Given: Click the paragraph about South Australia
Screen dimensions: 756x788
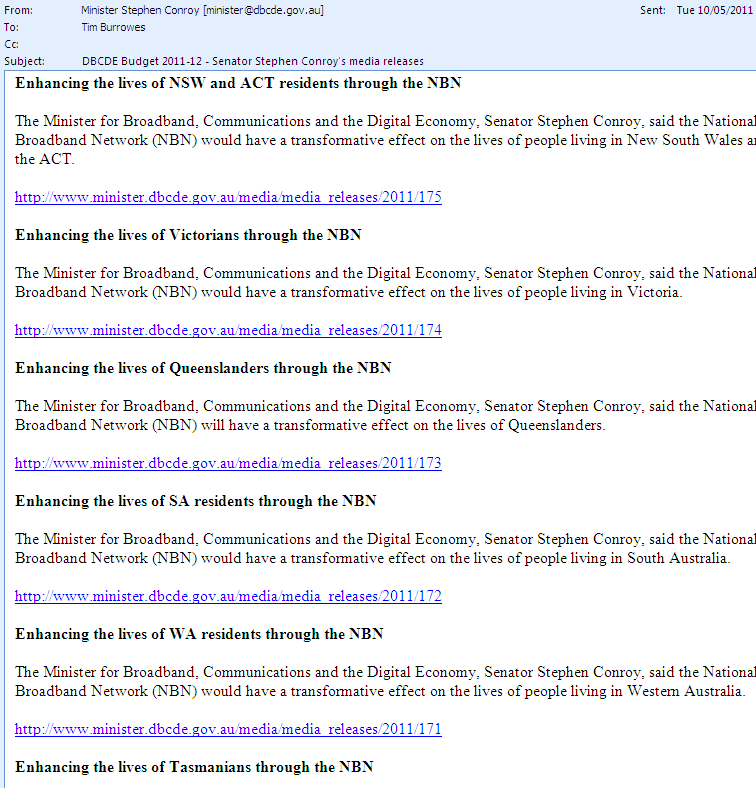Looking at the screenshot, I should pos(386,548).
